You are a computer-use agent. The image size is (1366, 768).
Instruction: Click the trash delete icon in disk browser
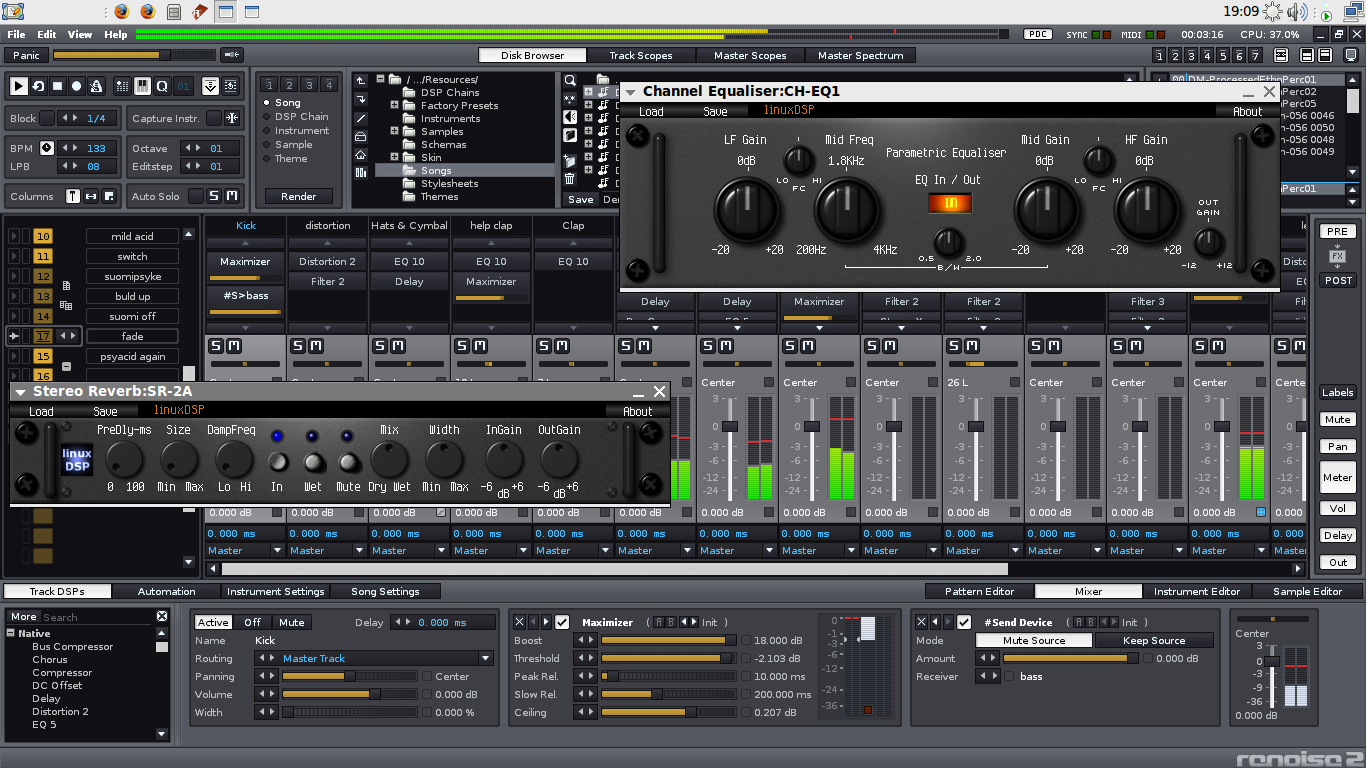point(570,181)
